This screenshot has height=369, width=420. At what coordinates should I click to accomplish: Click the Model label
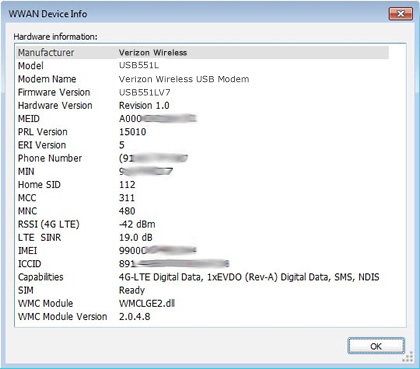(x=31, y=66)
